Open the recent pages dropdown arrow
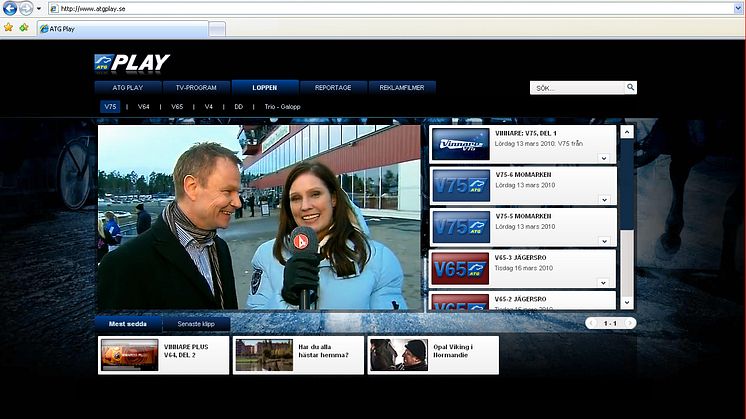 click(x=39, y=8)
